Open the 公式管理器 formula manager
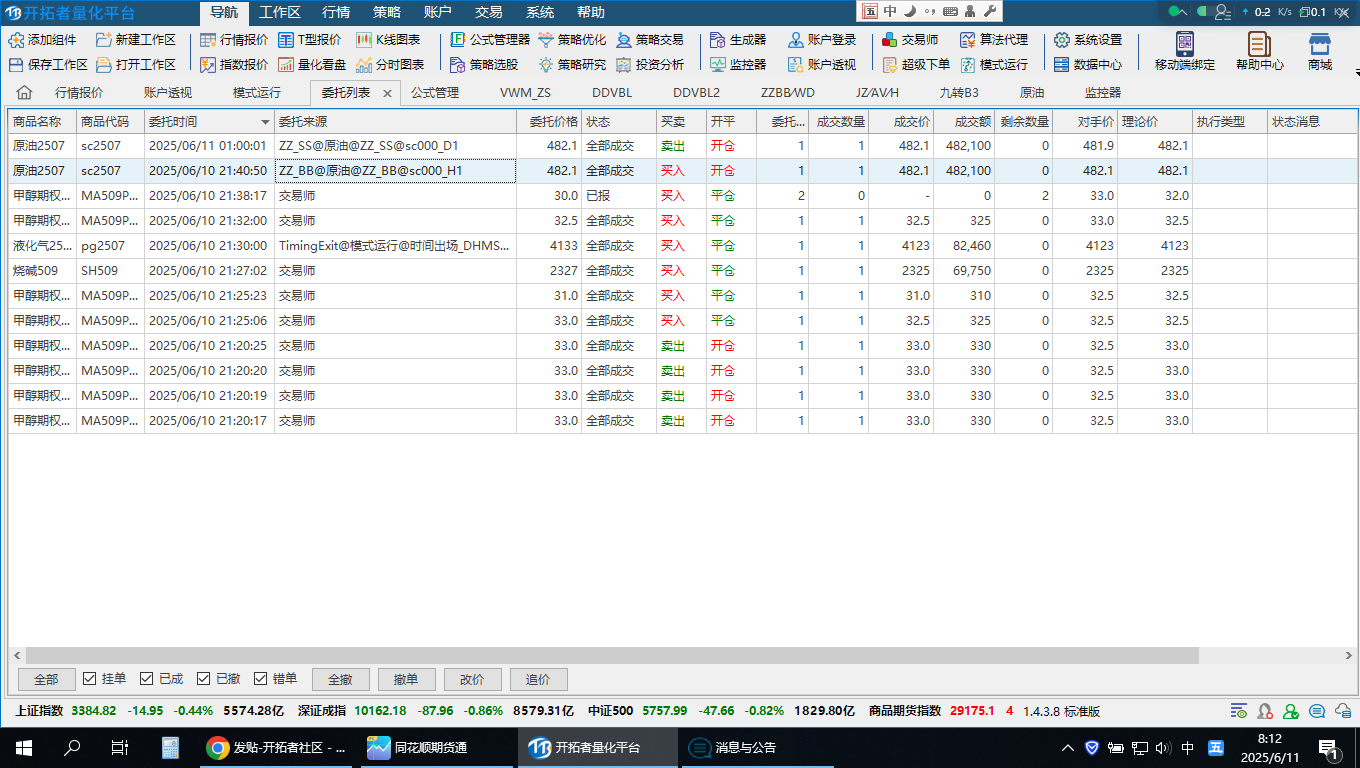 (x=489, y=40)
